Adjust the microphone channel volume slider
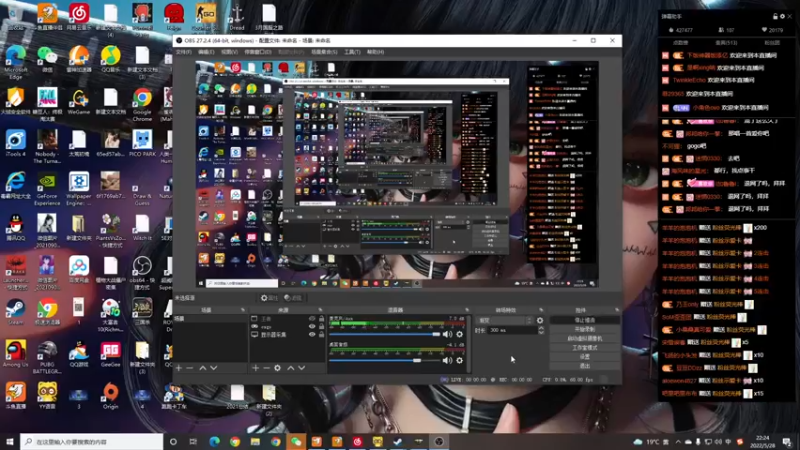This screenshot has width=800, height=450. click(x=385, y=334)
